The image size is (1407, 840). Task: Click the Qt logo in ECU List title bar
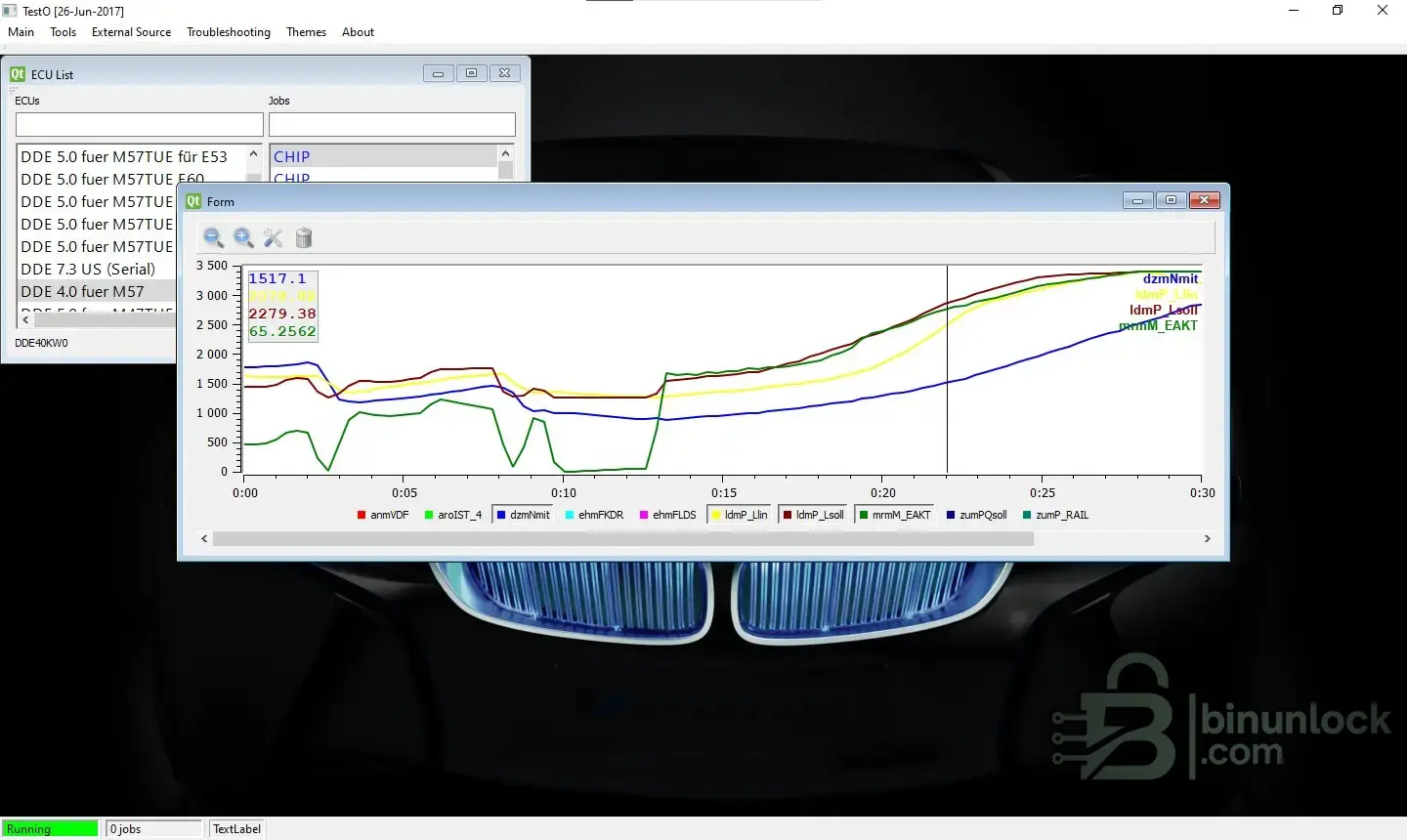tap(18, 74)
